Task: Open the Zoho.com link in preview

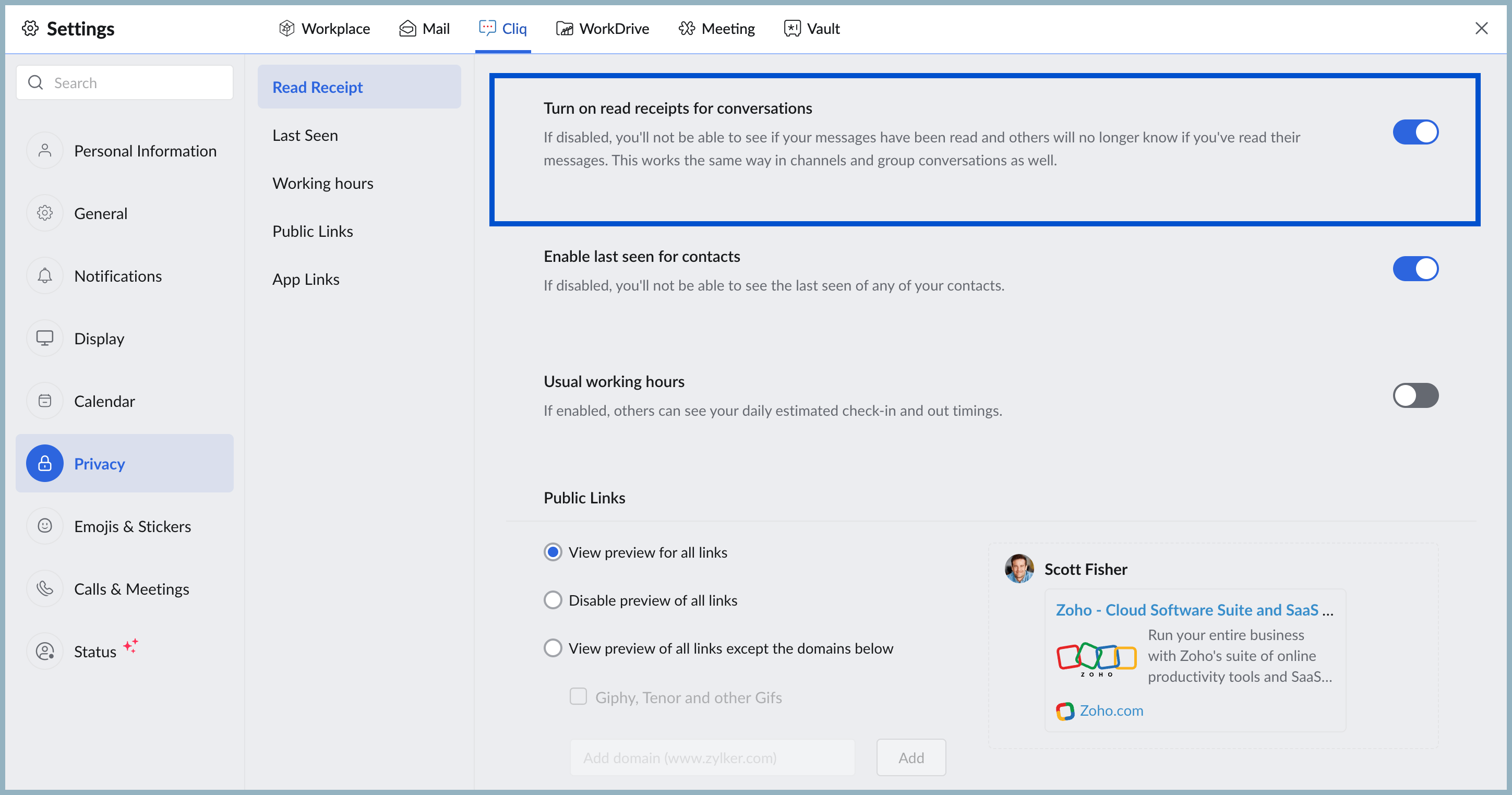Action: [x=1110, y=710]
